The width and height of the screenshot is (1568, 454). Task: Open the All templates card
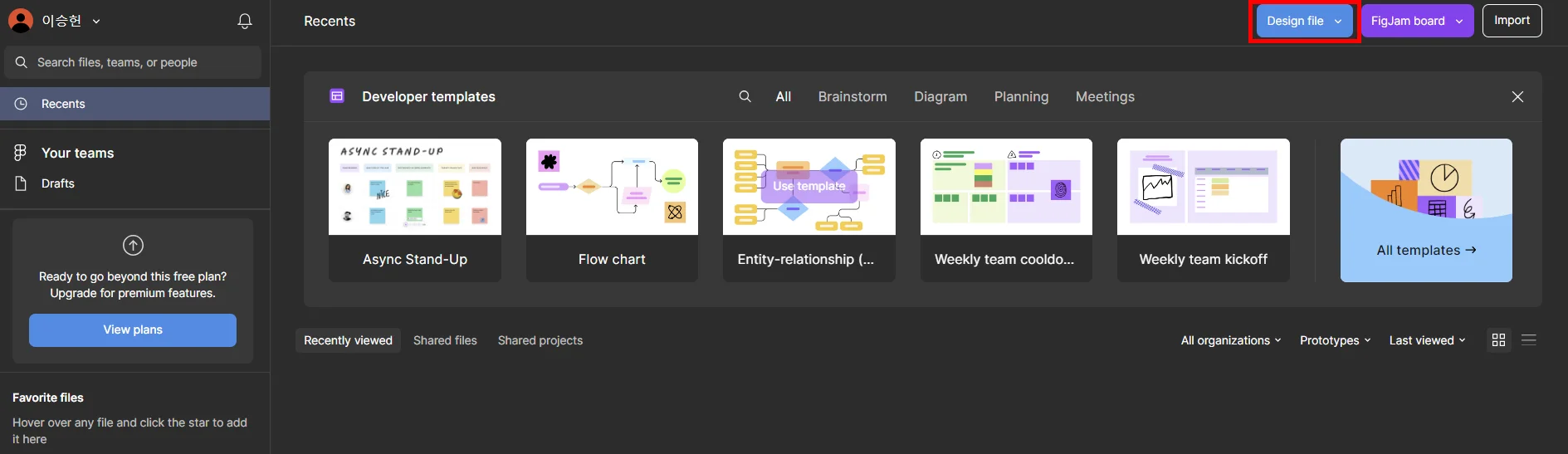[x=1426, y=210]
